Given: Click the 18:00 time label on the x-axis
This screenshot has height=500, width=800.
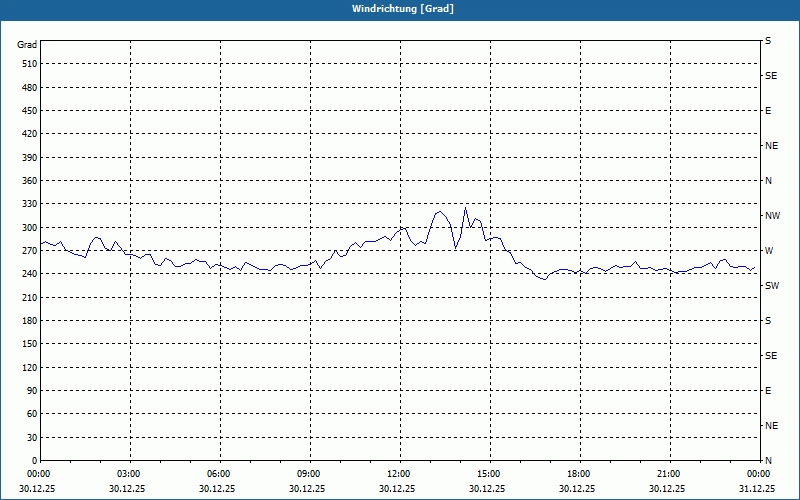Looking at the screenshot, I should point(579,474).
